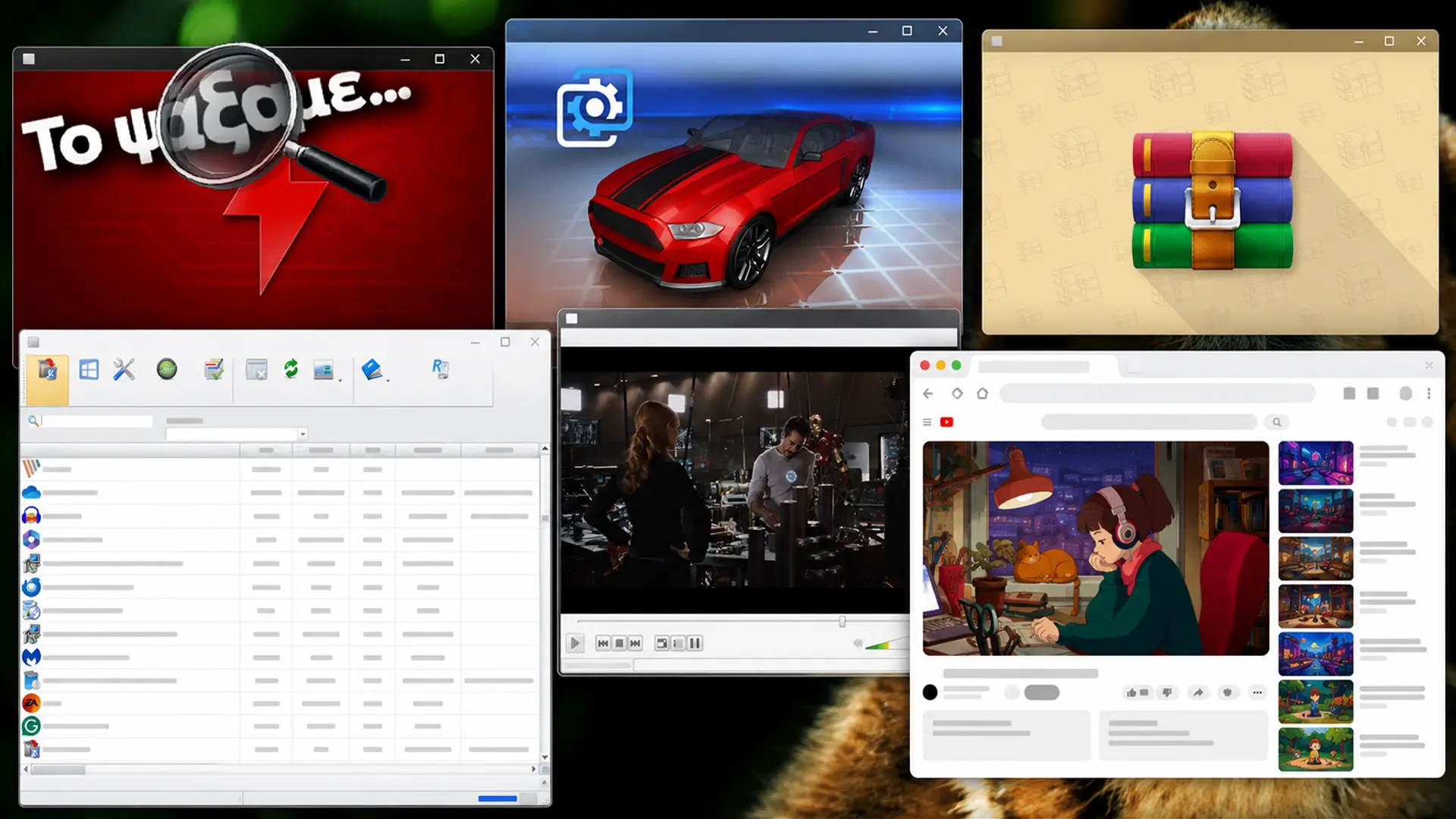
Task: Expand the dropdown arrow beside the blue book icon
Action: [x=388, y=379]
